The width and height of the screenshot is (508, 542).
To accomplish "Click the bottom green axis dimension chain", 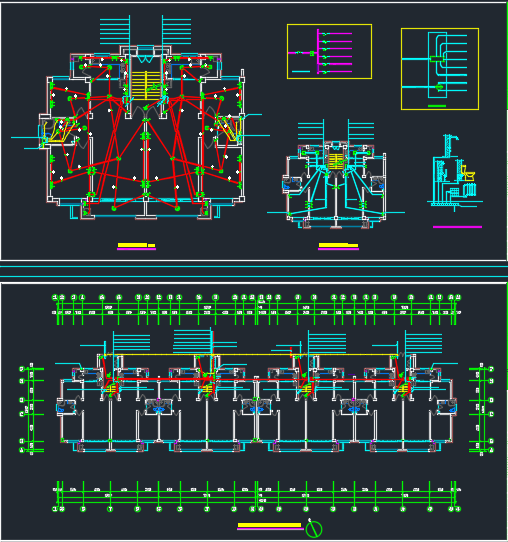I will (x=256, y=496).
